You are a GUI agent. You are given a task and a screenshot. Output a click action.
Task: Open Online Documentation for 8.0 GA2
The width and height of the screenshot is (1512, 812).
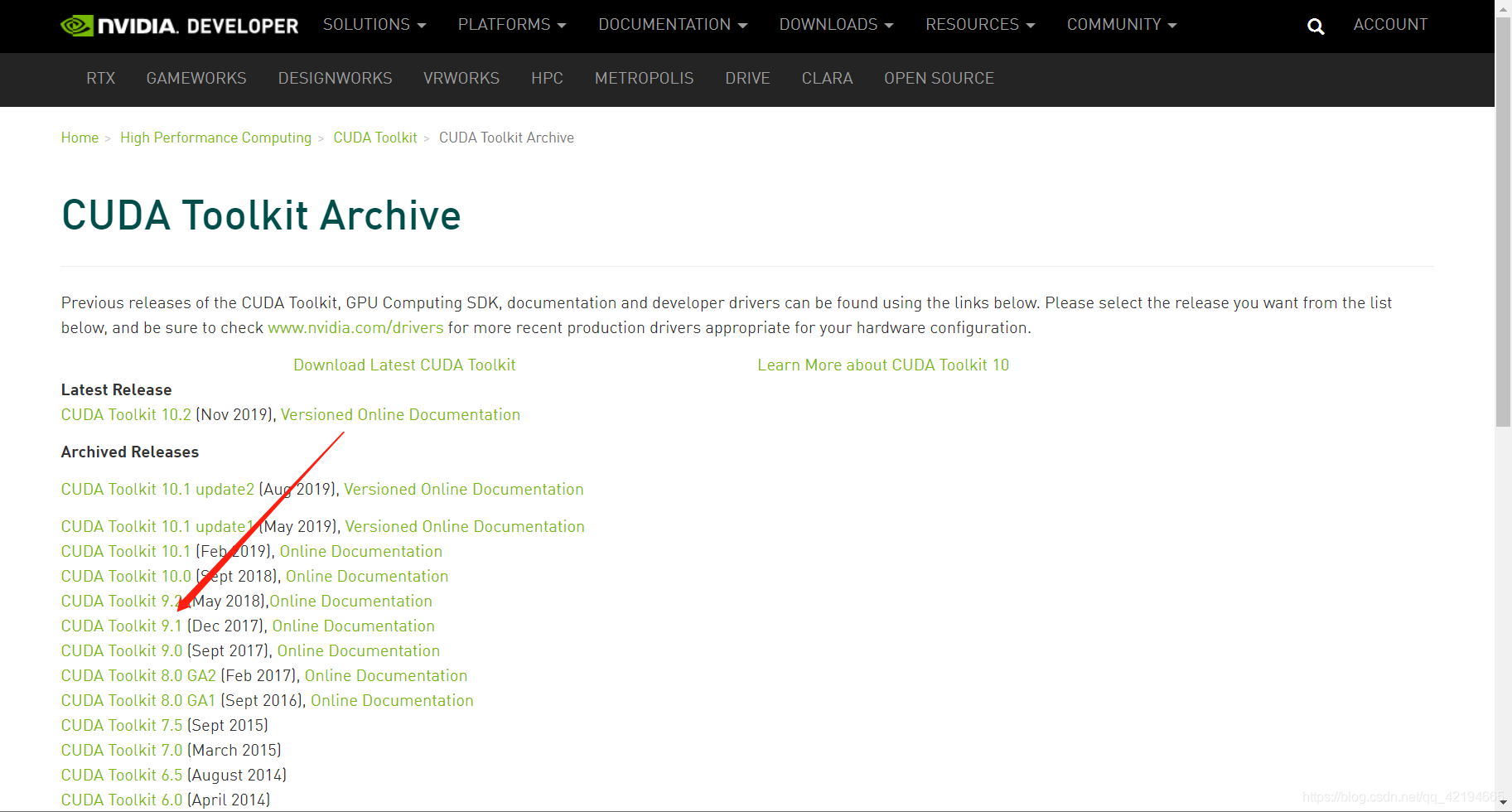tap(386, 675)
